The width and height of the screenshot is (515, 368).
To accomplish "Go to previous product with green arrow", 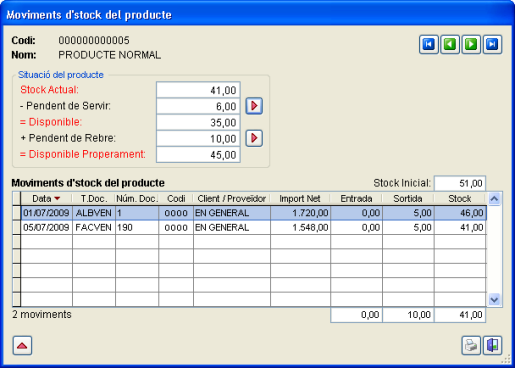I will (x=450, y=44).
